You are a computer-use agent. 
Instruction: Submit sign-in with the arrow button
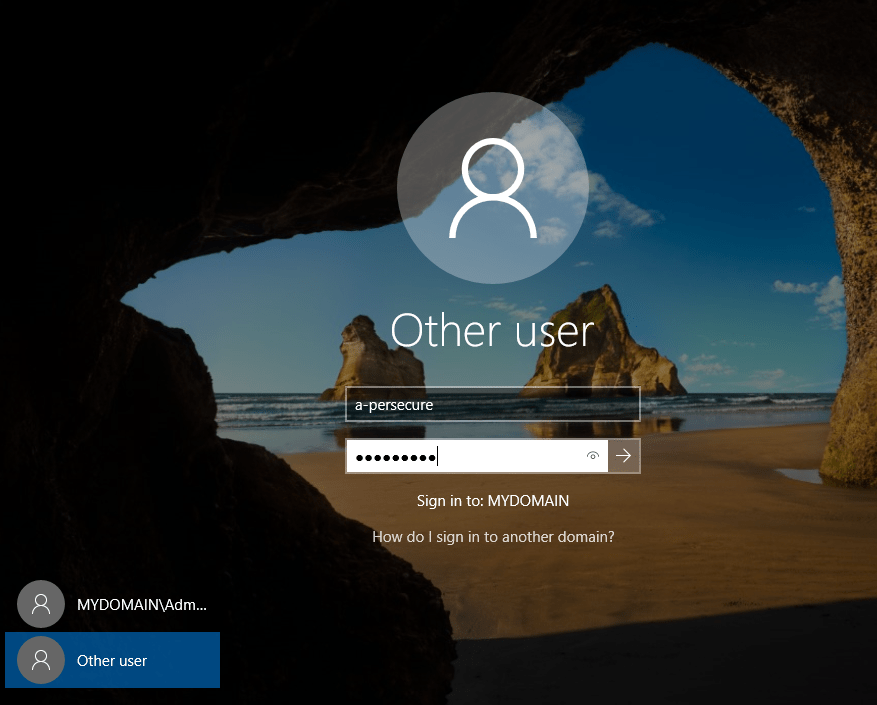click(x=624, y=456)
